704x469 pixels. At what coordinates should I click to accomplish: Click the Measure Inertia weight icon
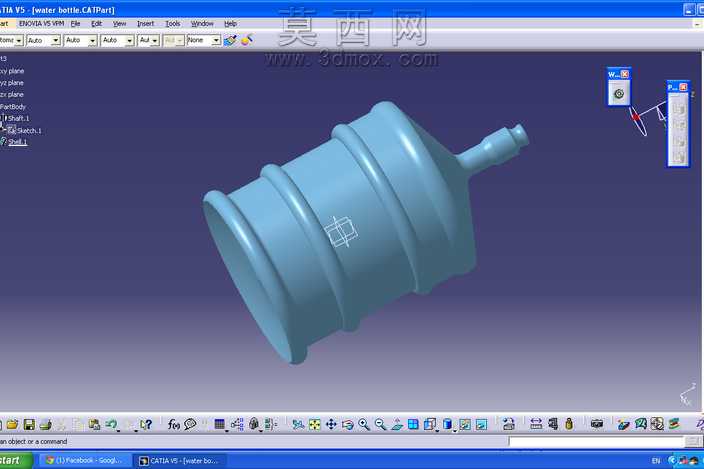tap(569, 424)
